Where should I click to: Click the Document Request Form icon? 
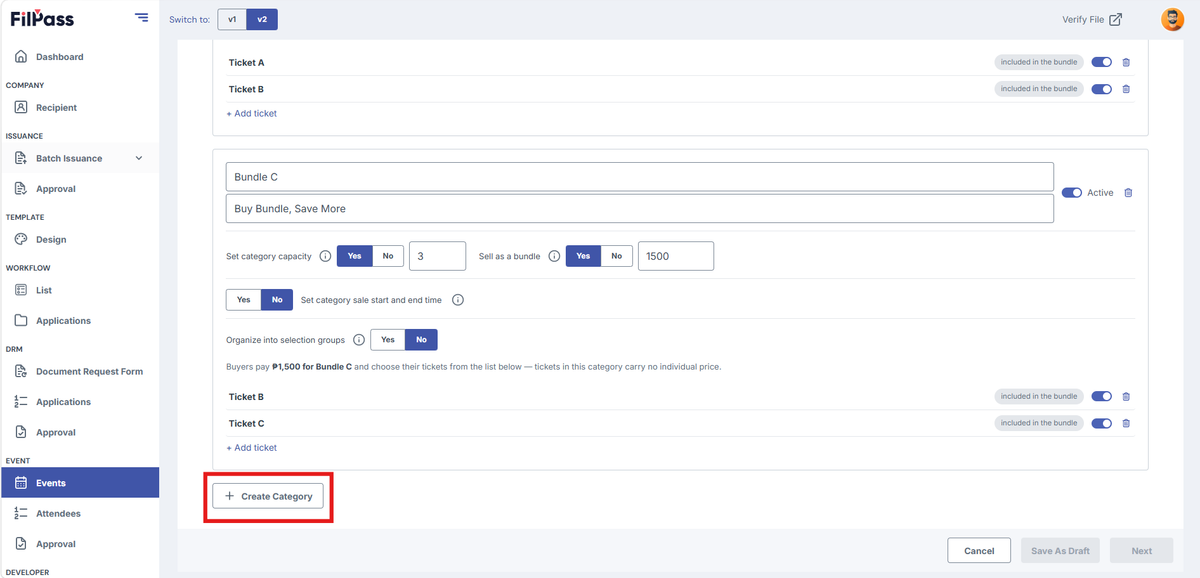pyautogui.click(x=21, y=371)
